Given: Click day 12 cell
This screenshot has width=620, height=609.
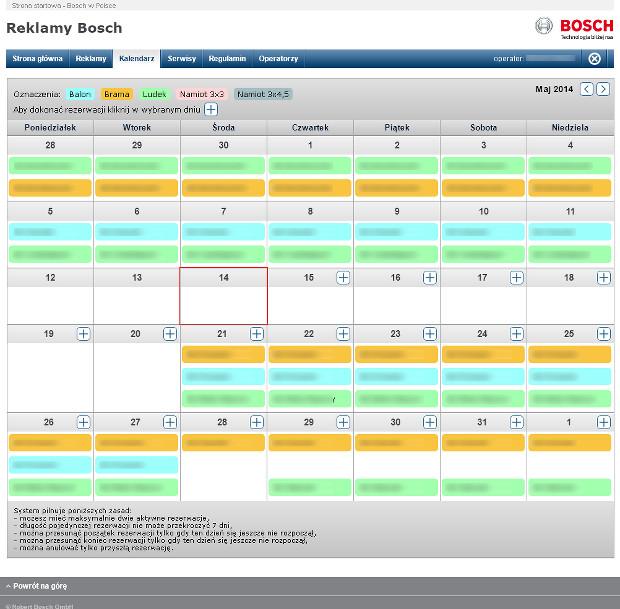Looking at the screenshot, I should [50, 296].
